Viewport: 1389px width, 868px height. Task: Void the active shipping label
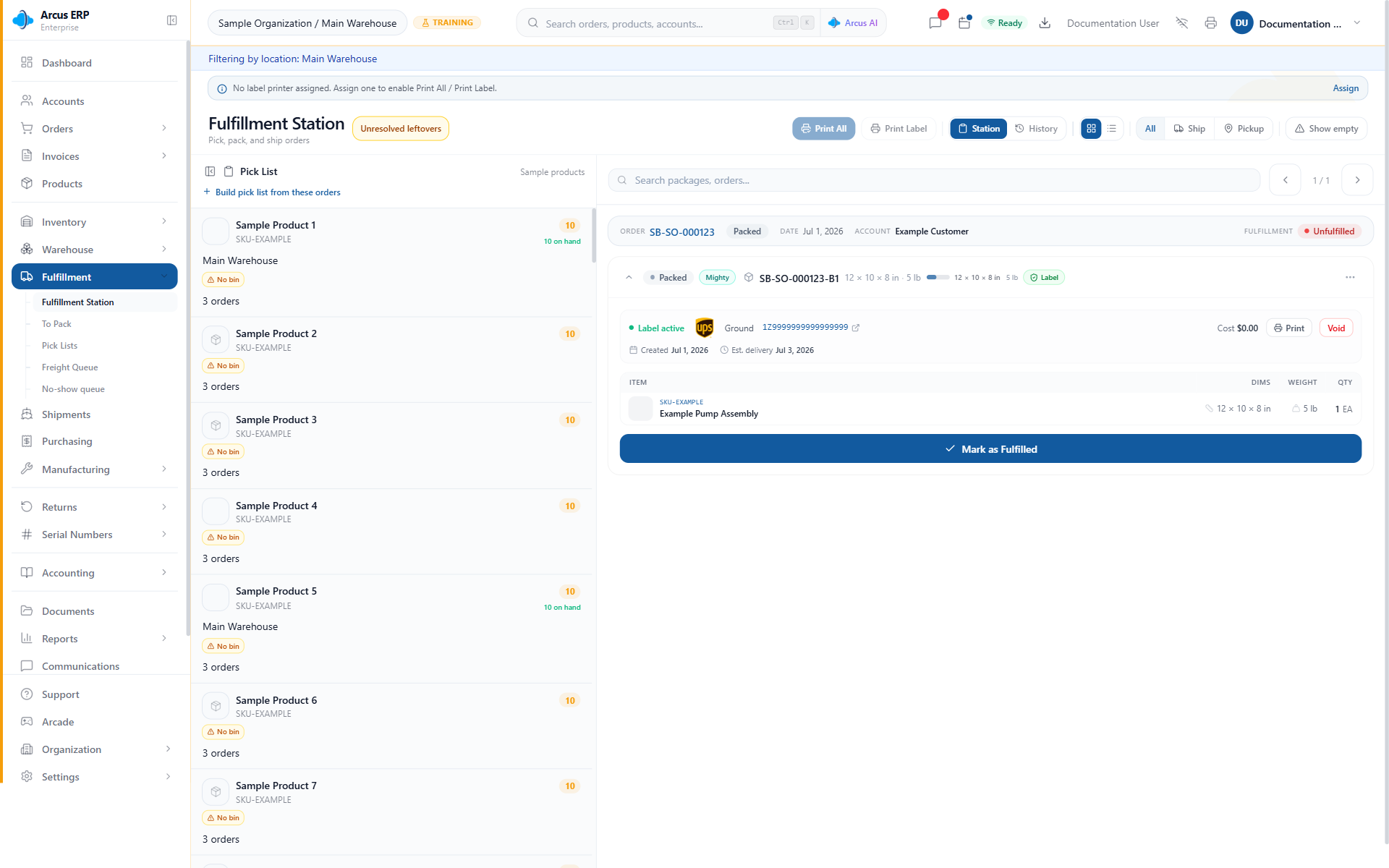coord(1336,328)
